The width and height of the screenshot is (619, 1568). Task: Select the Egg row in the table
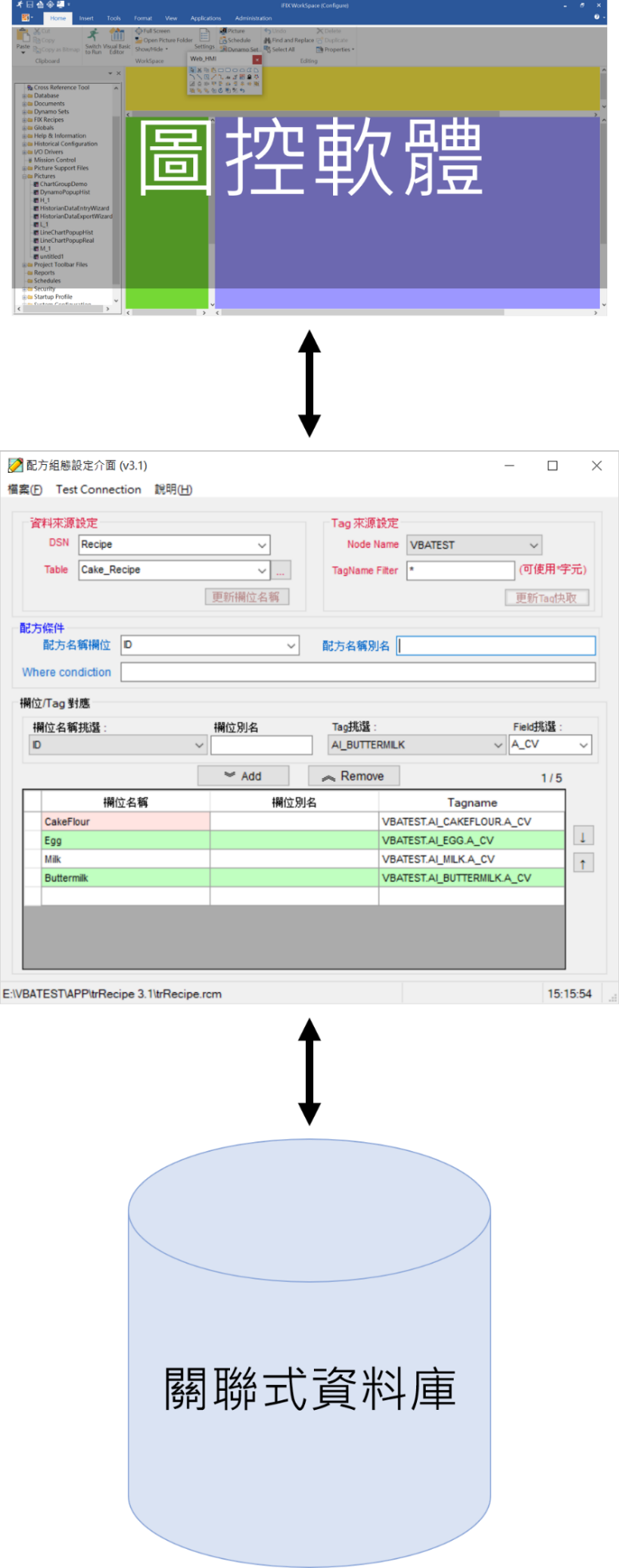pos(125,840)
